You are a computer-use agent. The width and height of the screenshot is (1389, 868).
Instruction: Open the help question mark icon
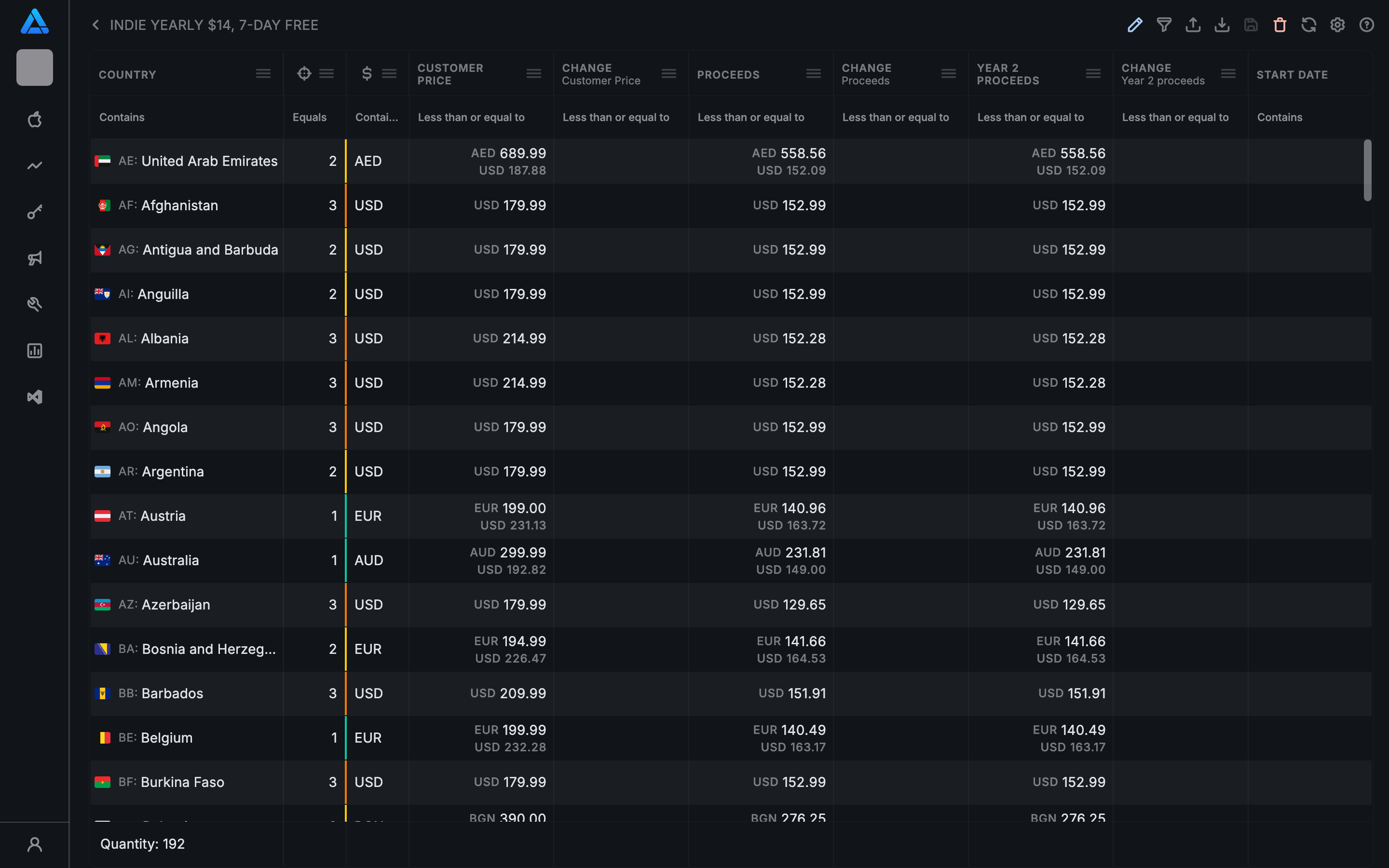tap(1367, 25)
